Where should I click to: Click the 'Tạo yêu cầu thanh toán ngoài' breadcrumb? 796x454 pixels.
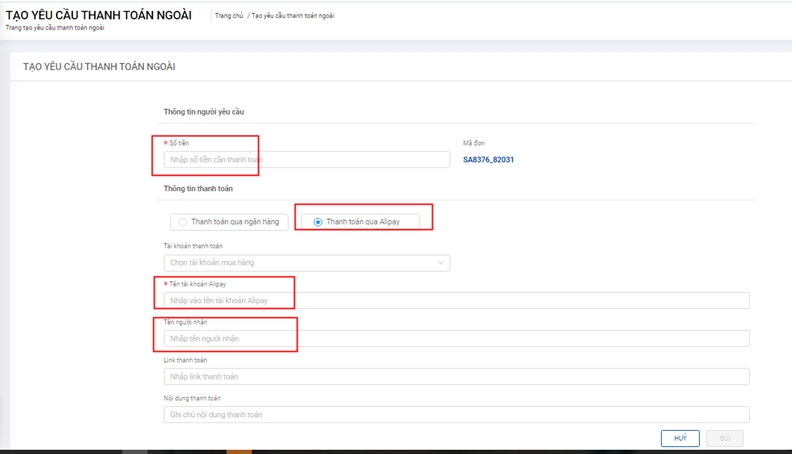pyautogui.click(x=292, y=16)
